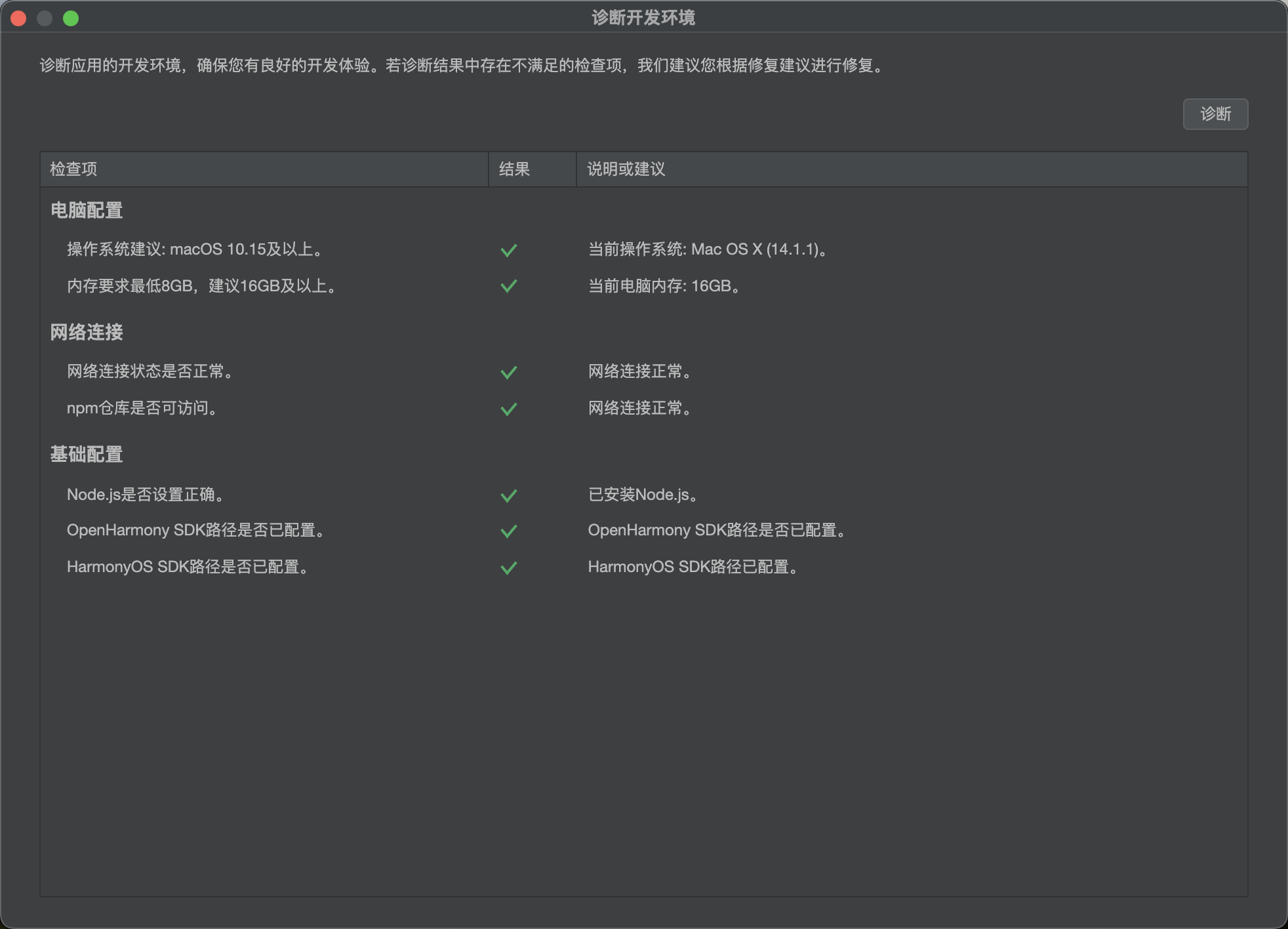Click the 说明或建议 column header
Image resolution: width=1288 pixels, height=929 pixels.
pos(626,169)
